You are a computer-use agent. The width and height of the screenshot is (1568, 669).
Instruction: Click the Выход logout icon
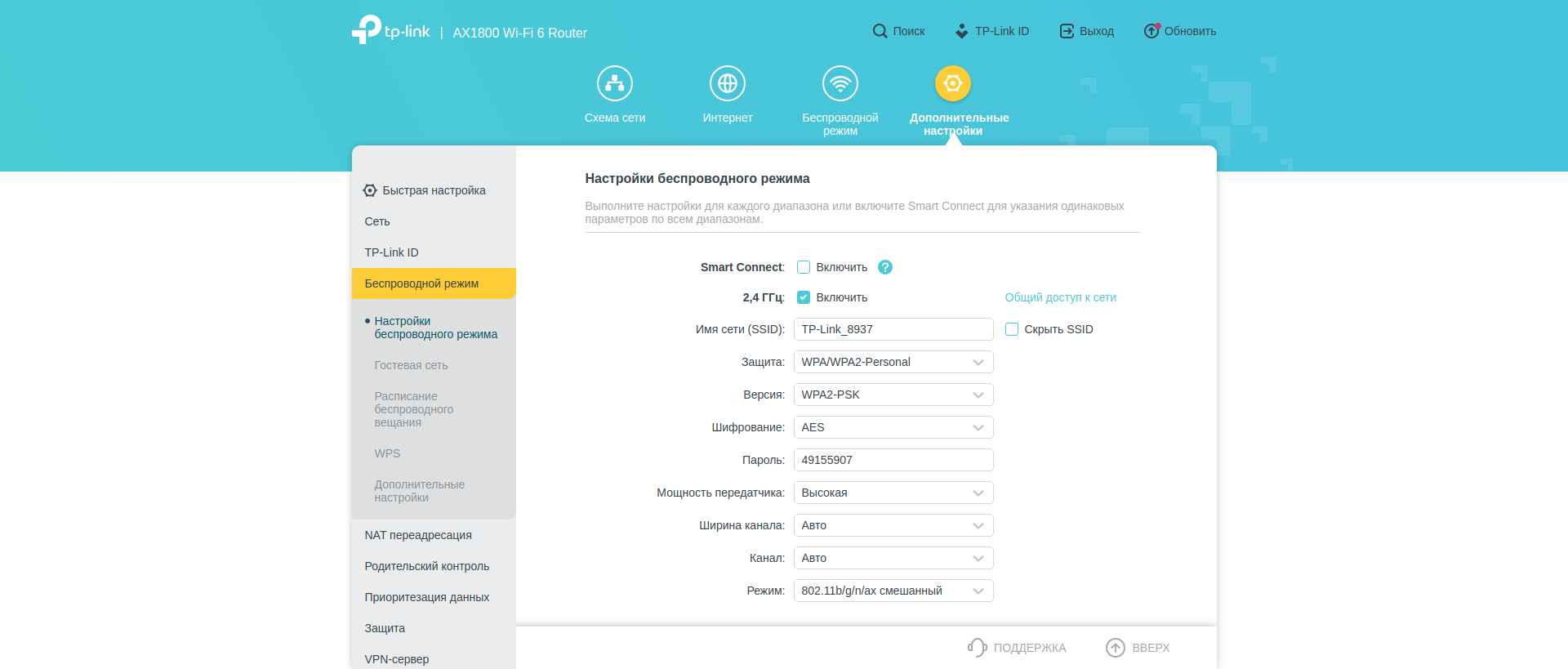1067,31
